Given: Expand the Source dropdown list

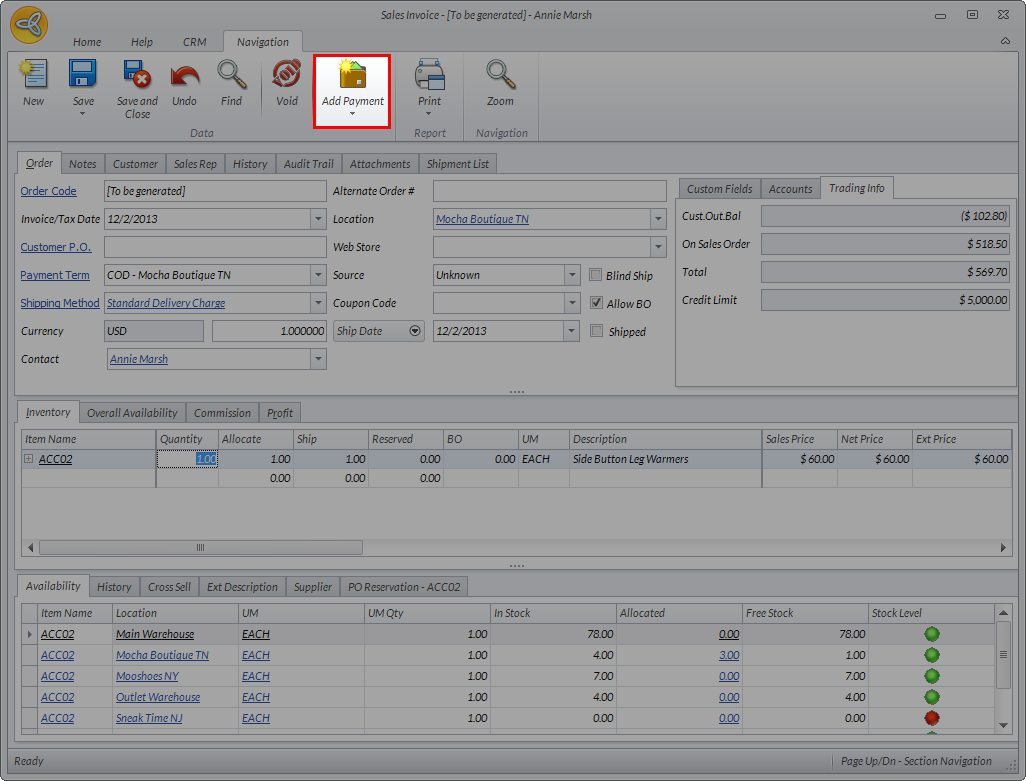Looking at the screenshot, I should pyautogui.click(x=572, y=275).
